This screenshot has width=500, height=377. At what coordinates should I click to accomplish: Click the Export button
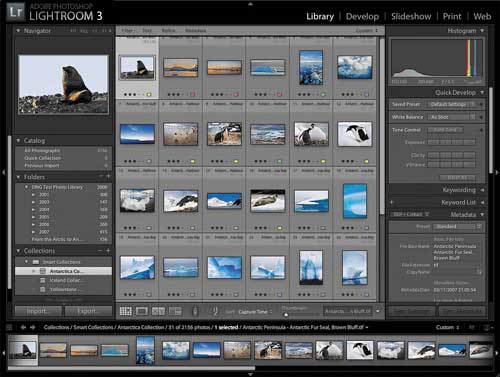point(88,311)
